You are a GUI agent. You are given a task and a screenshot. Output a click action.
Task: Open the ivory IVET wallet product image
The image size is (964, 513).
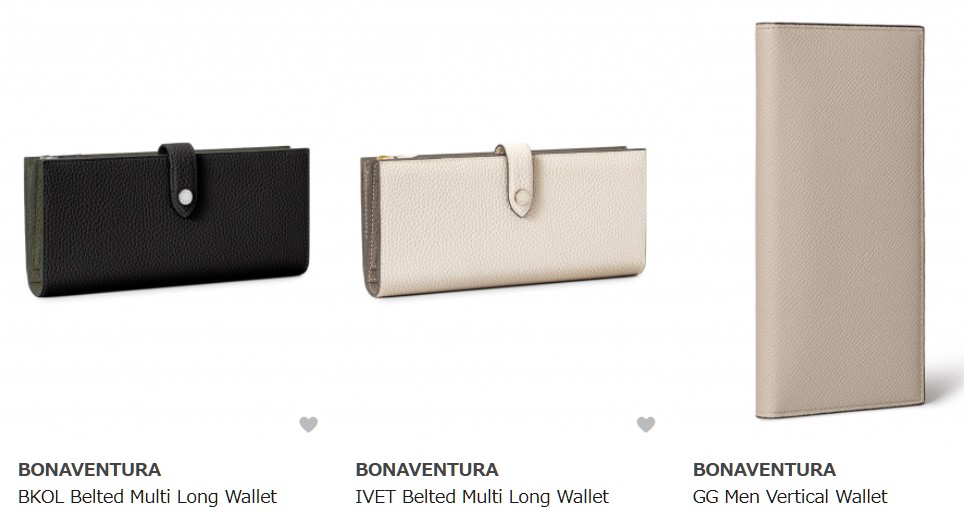click(x=503, y=220)
